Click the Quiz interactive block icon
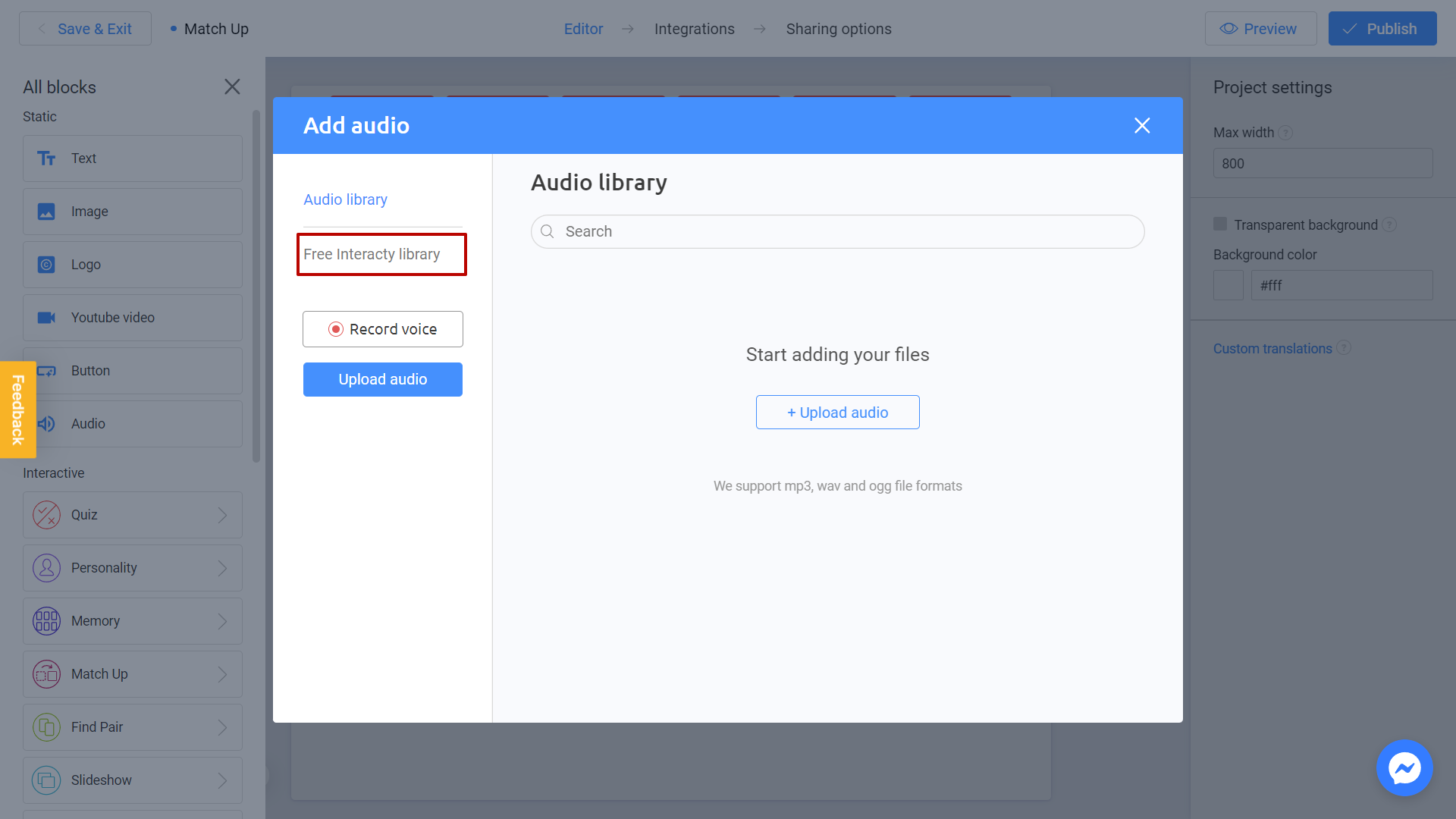The width and height of the screenshot is (1456, 819). 46,514
